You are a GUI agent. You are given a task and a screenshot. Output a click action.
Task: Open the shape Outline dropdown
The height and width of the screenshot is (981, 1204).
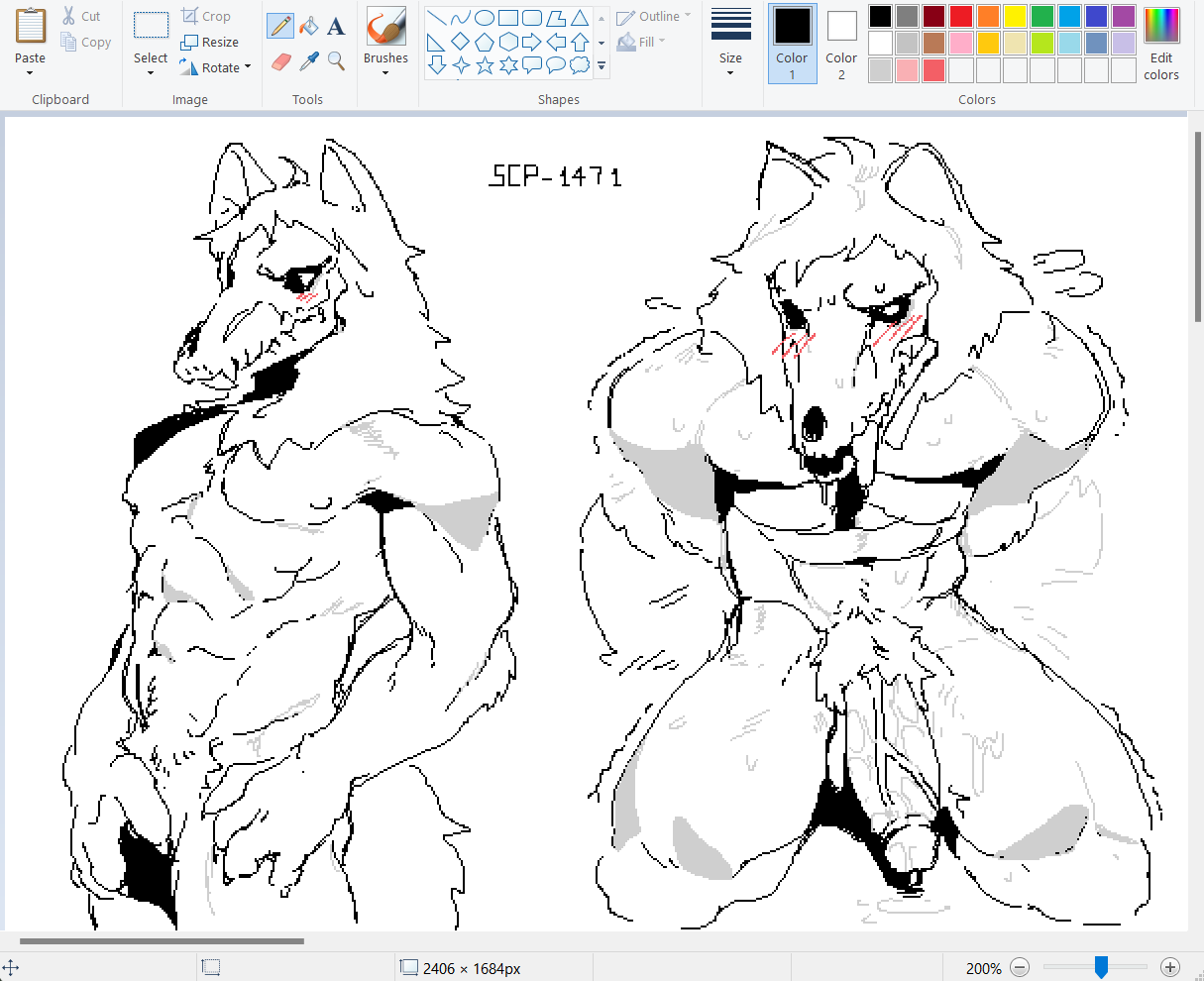[x=654, y=17]
